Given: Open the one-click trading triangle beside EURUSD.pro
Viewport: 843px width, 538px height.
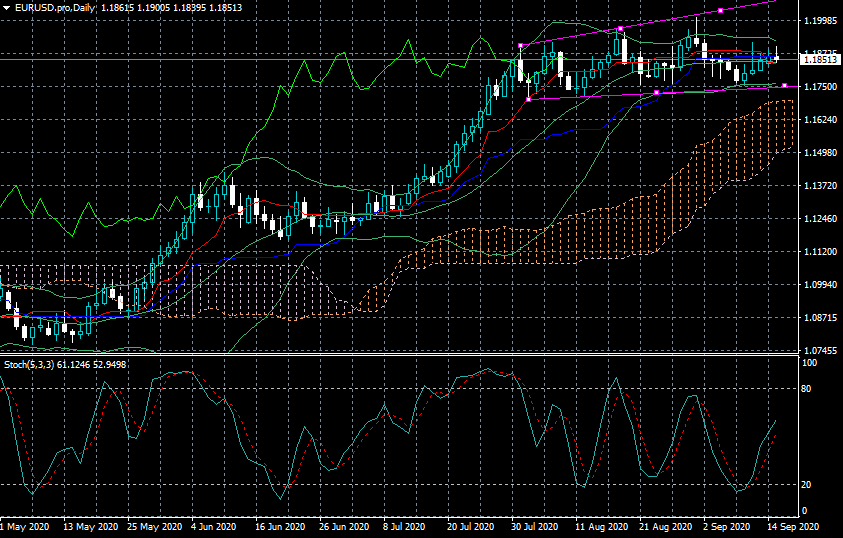Looking at the screenshot, I should 6,7.
